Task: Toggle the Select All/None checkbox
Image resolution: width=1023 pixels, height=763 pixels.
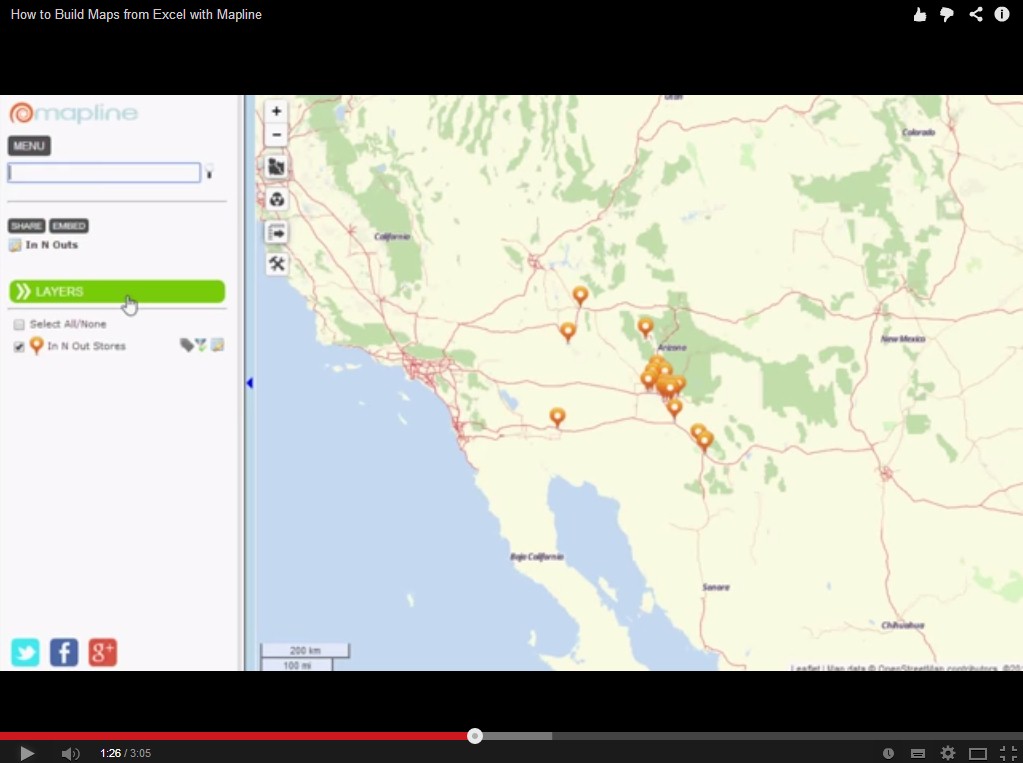Action: [x=19, y=324]
